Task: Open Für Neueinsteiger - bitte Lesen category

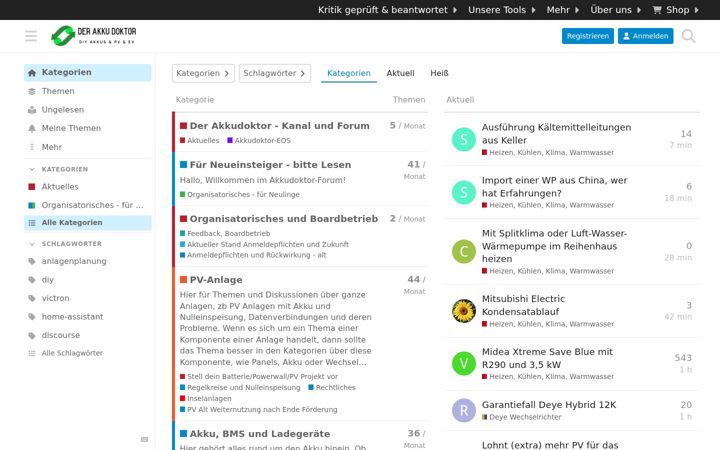Action: 270,165
